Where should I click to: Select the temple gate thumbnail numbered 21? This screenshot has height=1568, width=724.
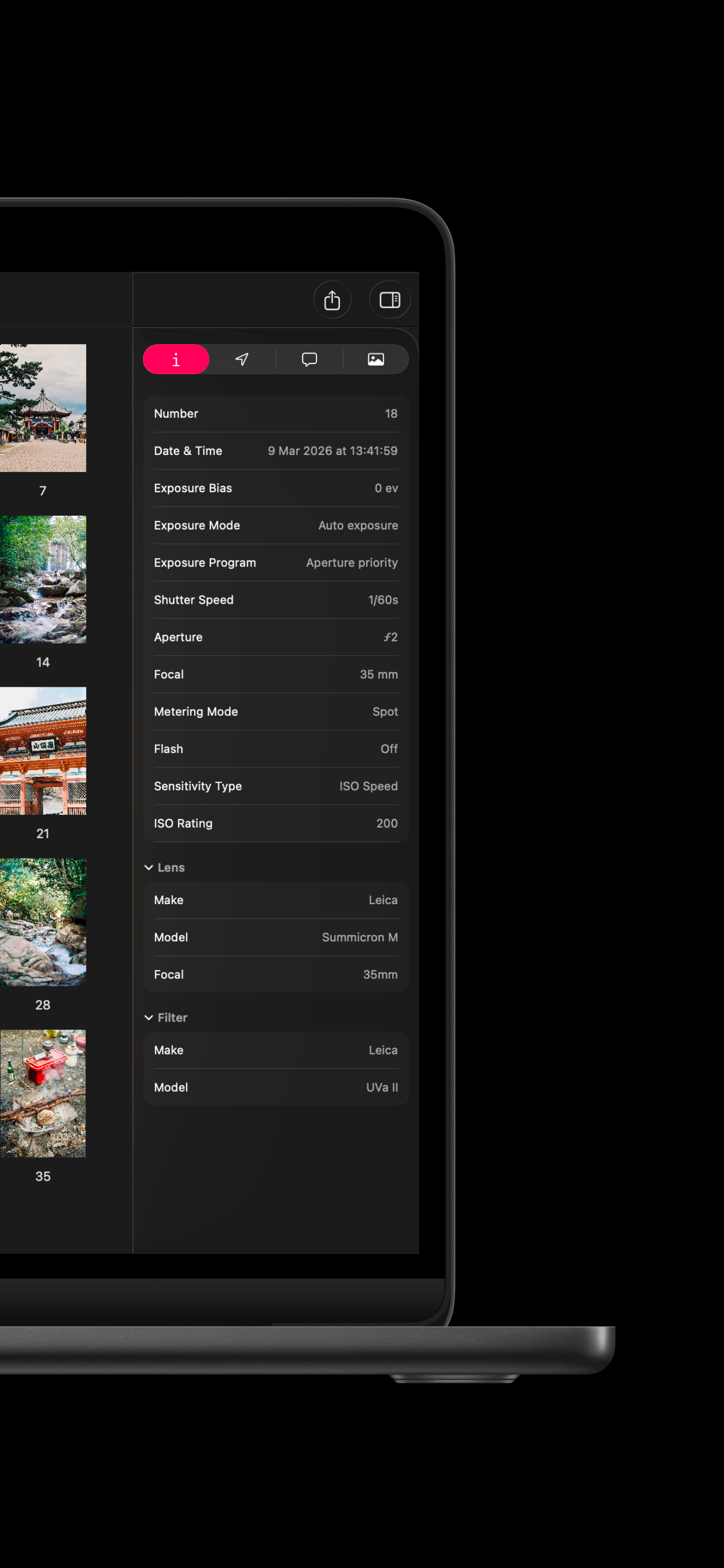(43, 751)
